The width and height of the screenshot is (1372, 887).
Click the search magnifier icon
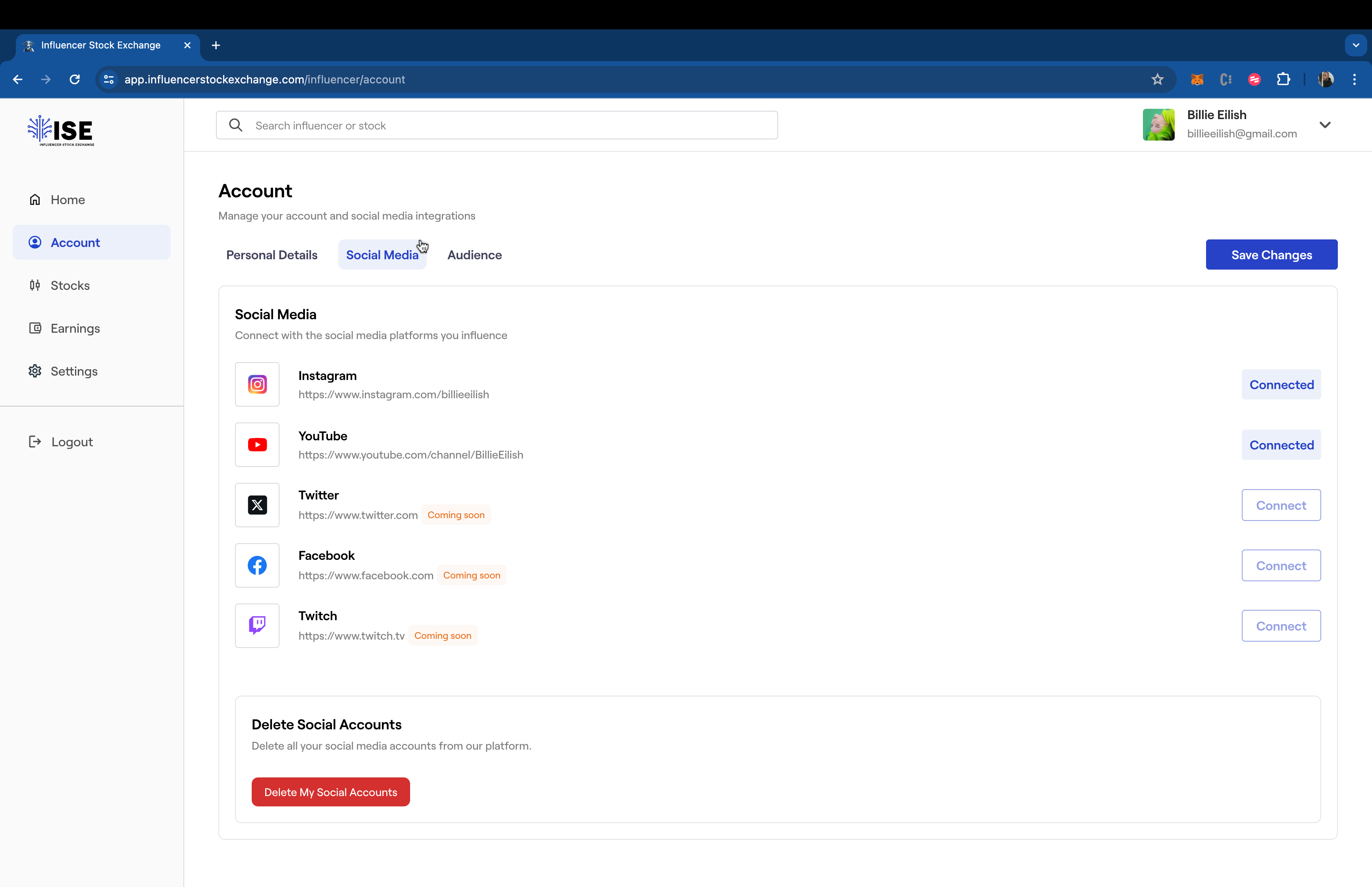coord(235,125)
